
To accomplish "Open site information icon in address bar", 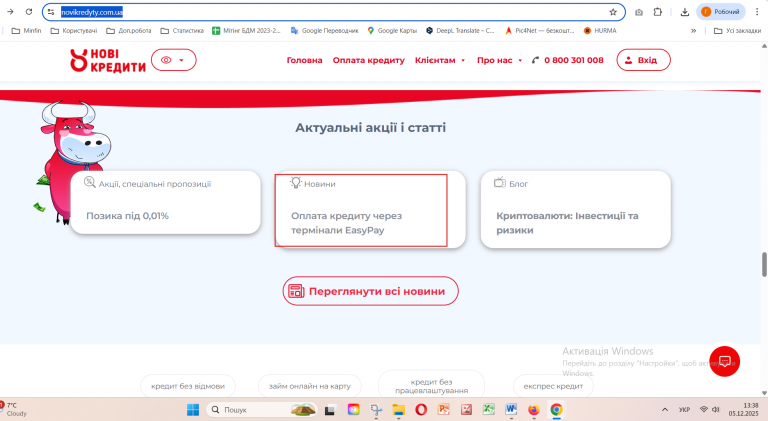I will 51,12.
